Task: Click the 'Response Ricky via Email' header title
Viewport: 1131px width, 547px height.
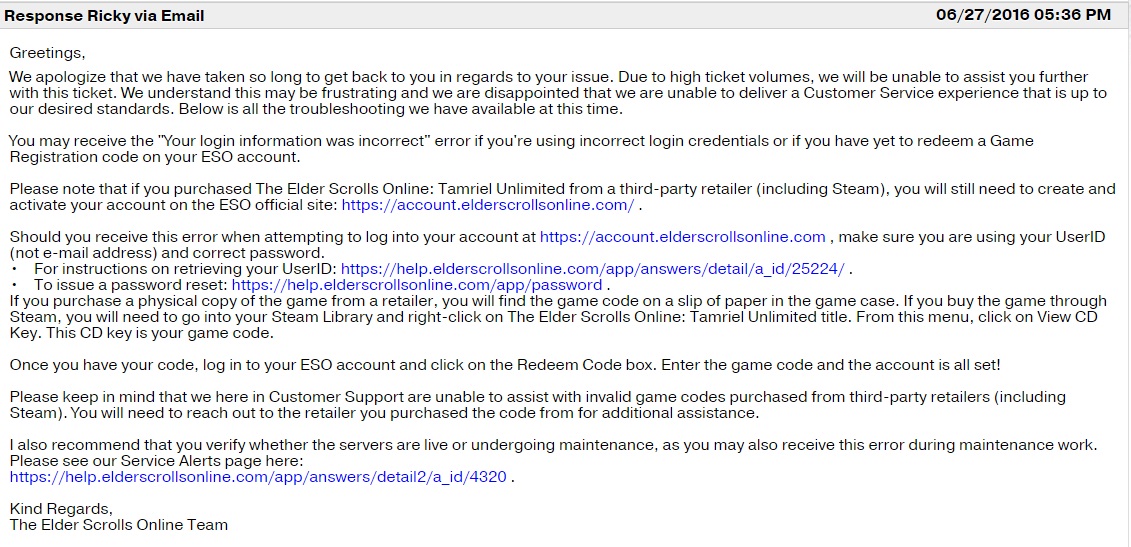Action: tap(105, 16)
